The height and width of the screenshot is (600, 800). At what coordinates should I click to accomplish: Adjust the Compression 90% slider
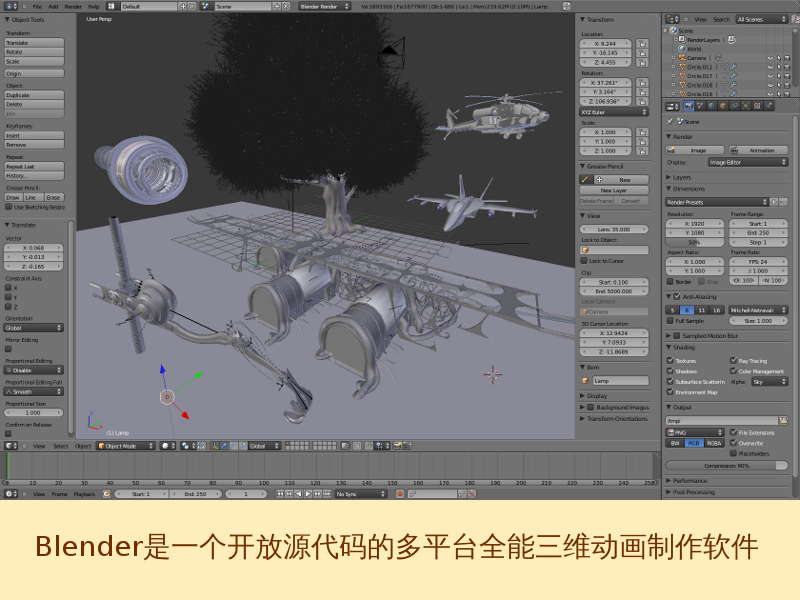(x=727, y=466)
